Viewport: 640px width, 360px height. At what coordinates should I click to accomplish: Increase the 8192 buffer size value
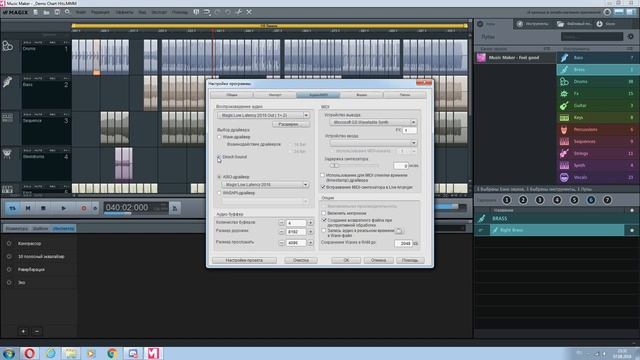[x=311, y=232]
